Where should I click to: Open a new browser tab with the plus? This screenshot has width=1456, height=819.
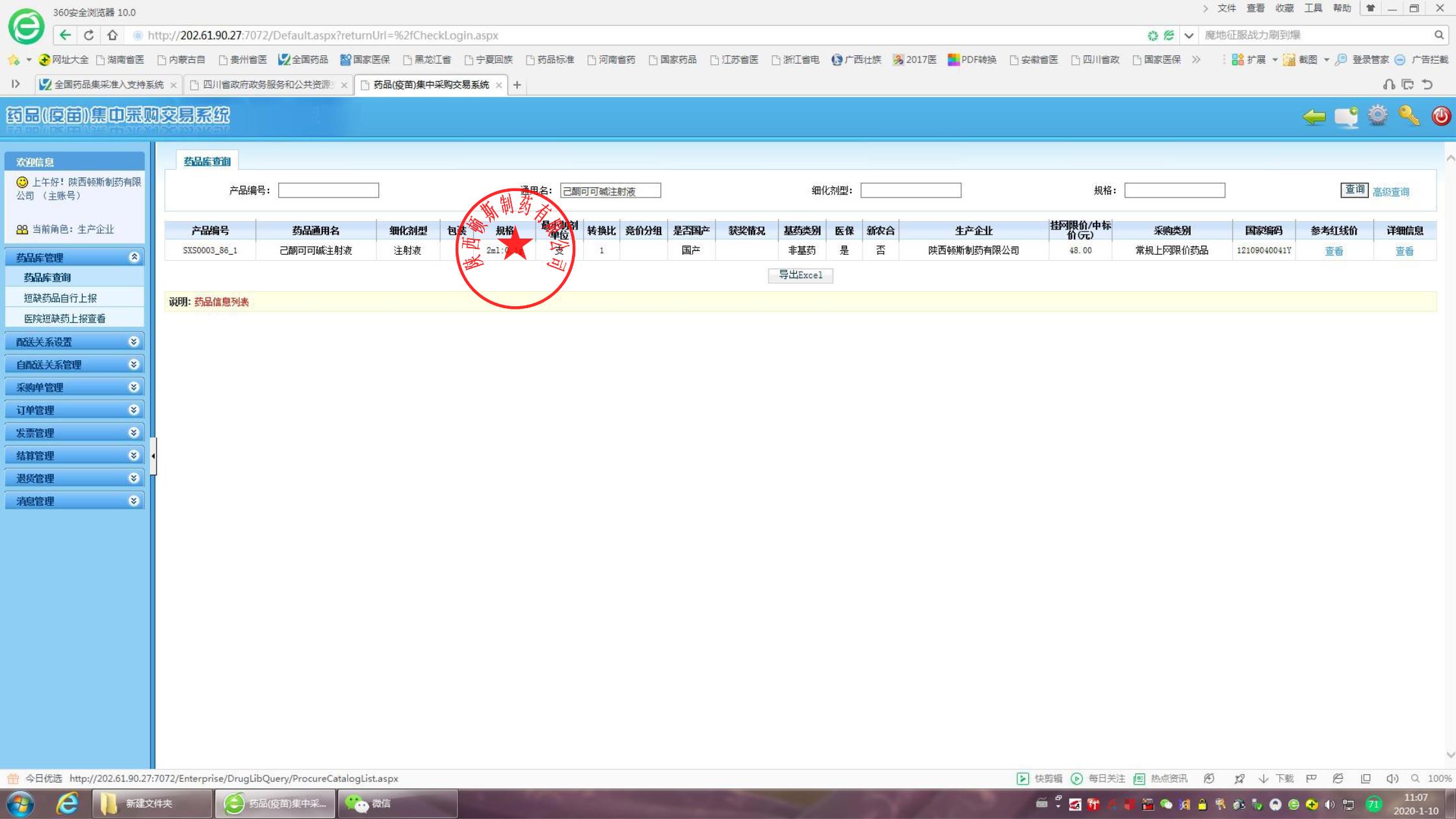coord(517,84)
